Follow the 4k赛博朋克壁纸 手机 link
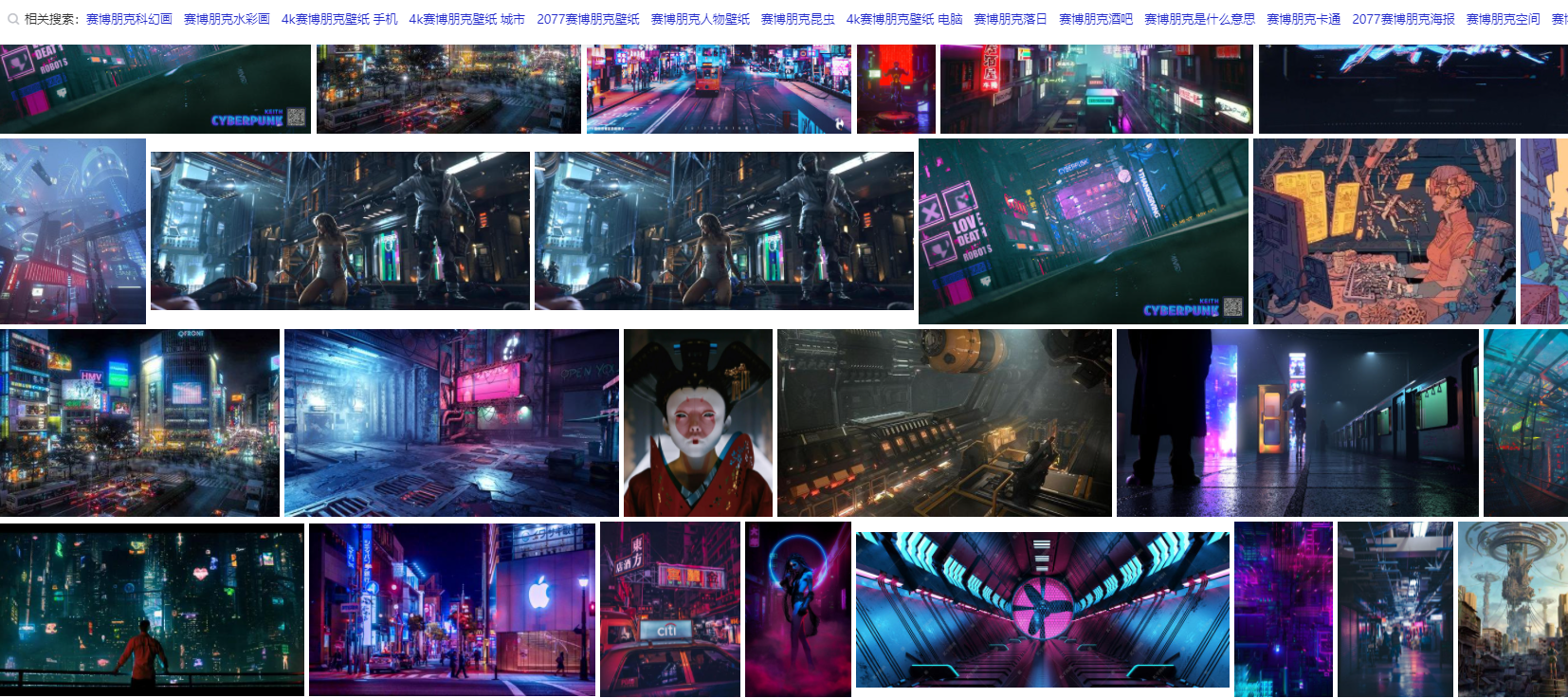Viewport: 1568px width, 698px height. pos(339,19)
